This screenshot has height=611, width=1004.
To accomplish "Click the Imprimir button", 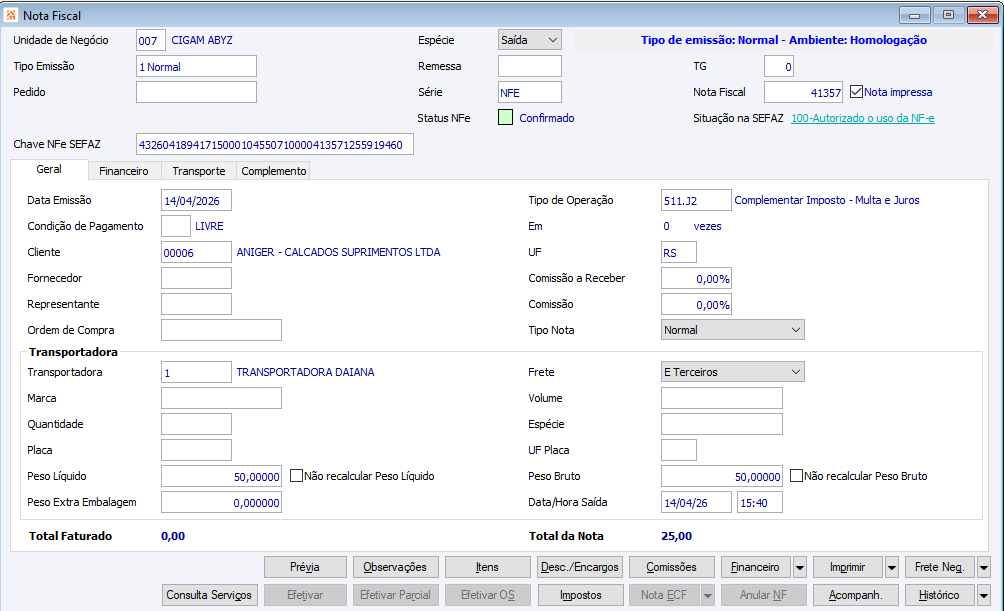I will 848,567.
